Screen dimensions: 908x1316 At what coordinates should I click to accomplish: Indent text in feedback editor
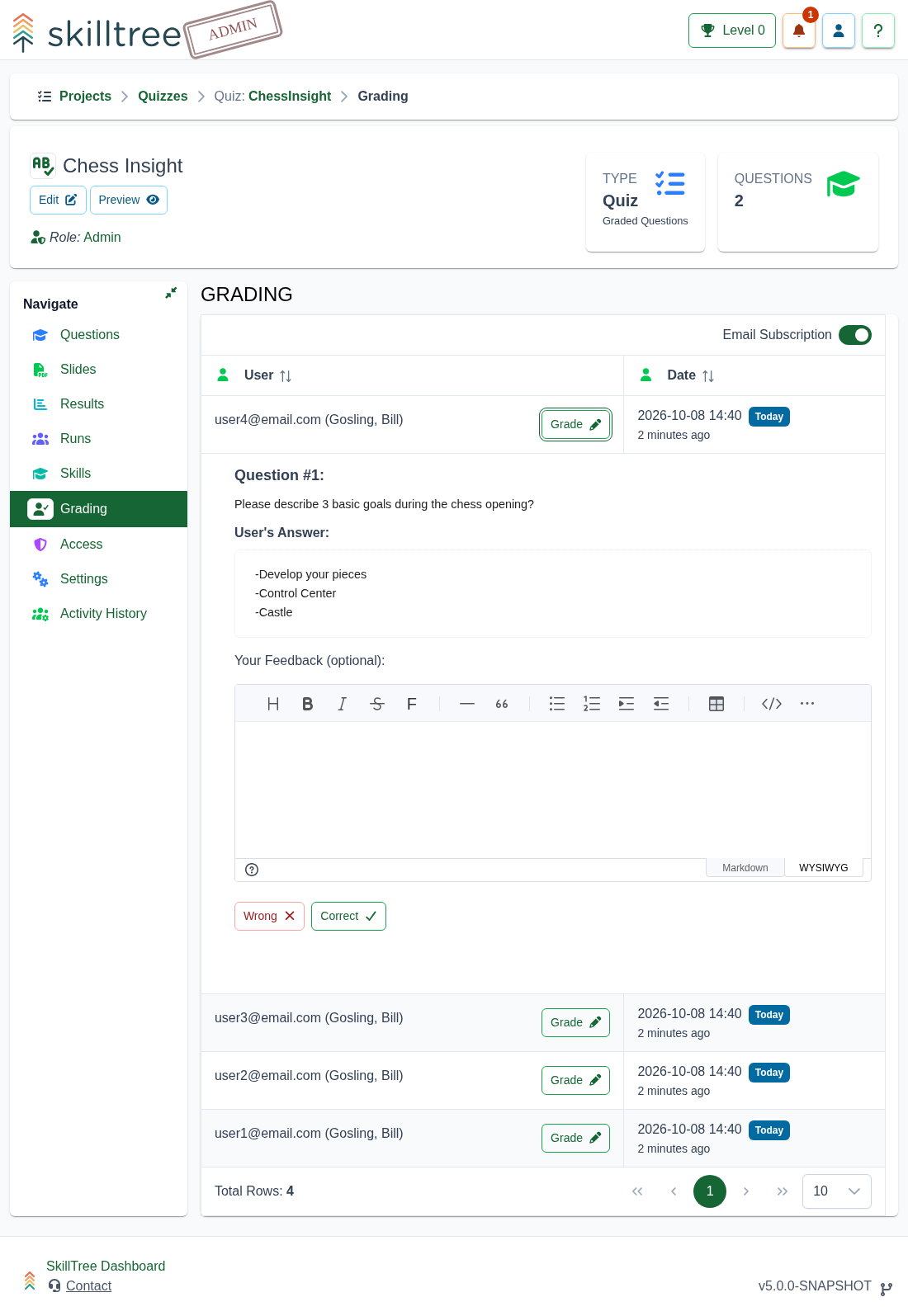point(627,704)
